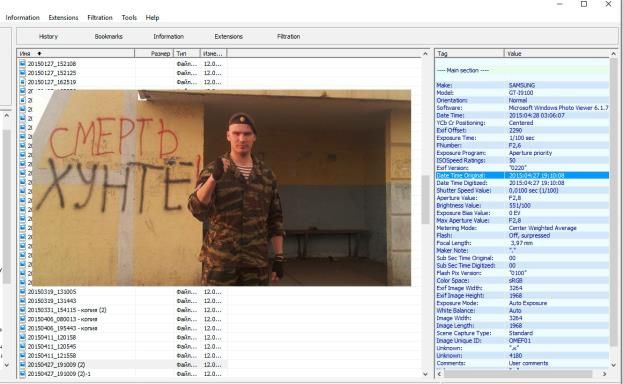Click EXIF panel horizontal scroll right arrow
This screenshot has height=384, width=623.
pos(604,374)
